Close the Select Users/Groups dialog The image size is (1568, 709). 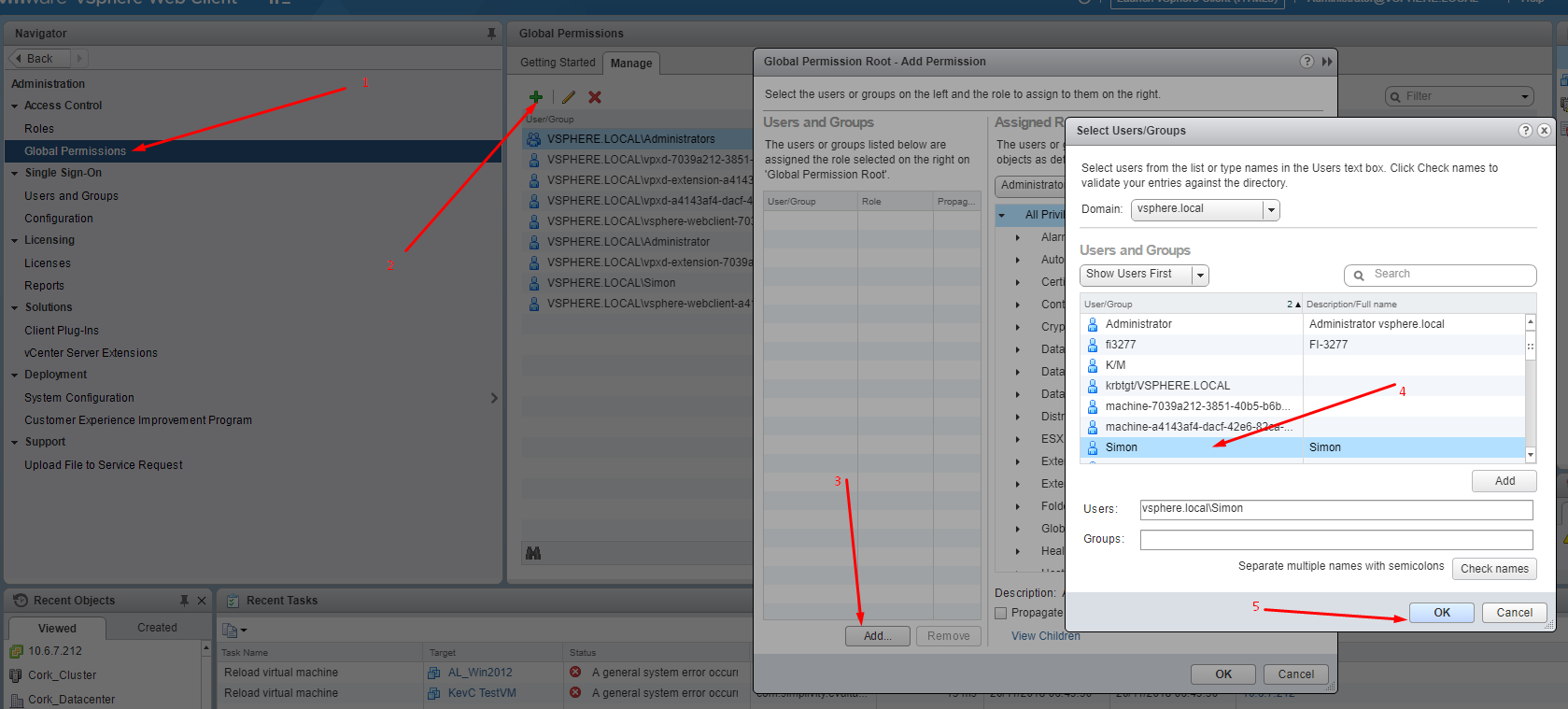click(x=1544, y=131)
